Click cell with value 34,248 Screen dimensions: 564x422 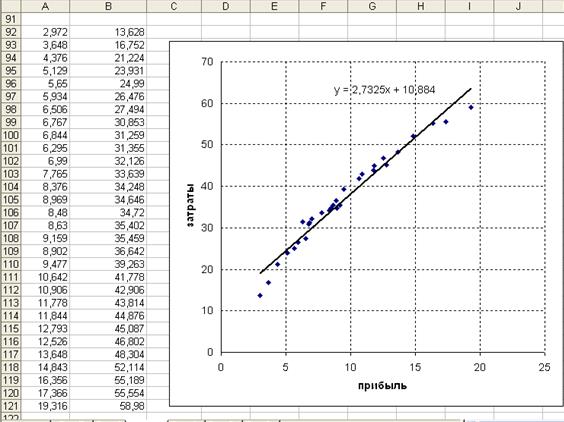tap(108, 187)
